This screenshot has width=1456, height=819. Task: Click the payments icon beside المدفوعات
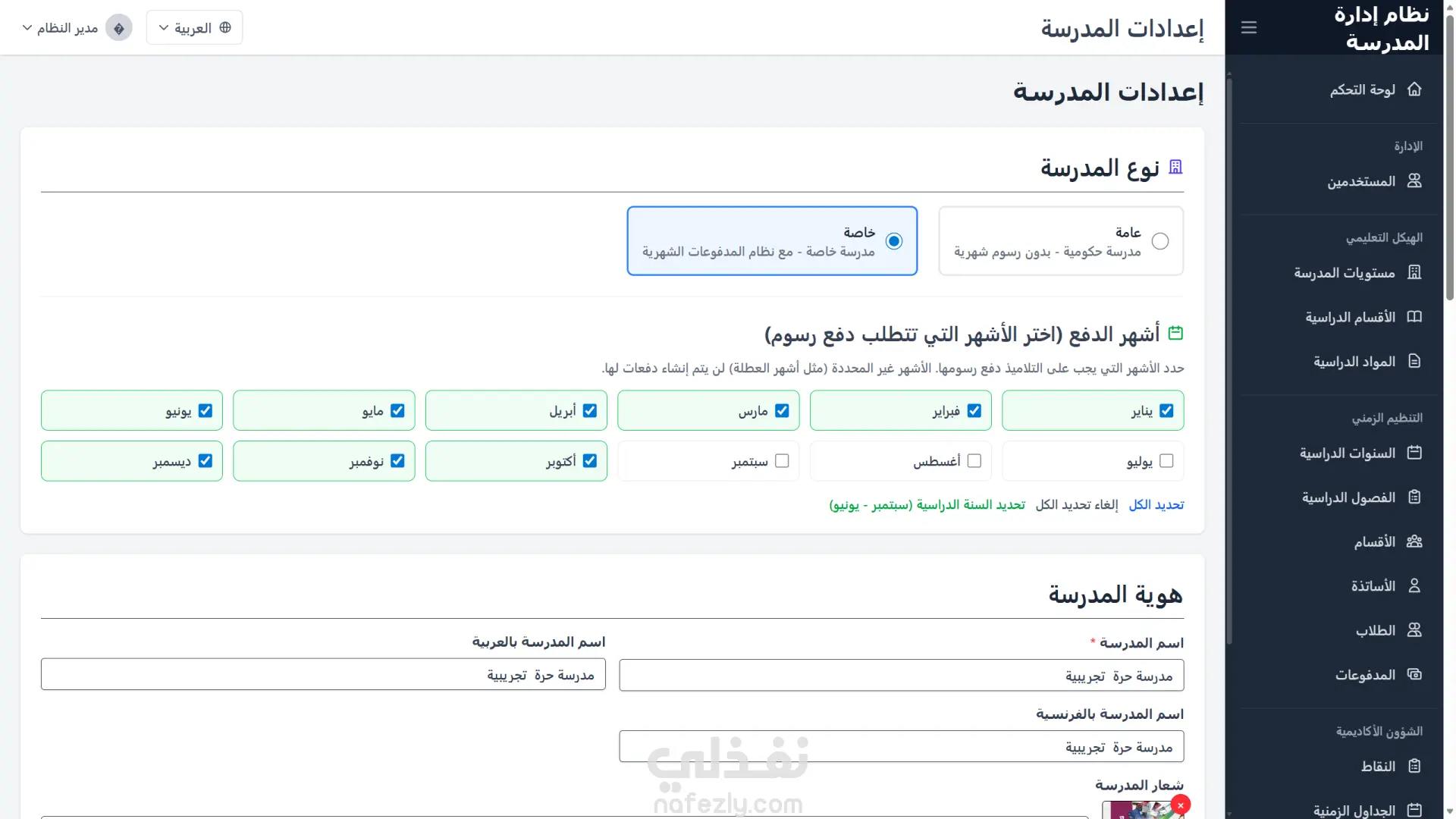tap(1414, 674)
